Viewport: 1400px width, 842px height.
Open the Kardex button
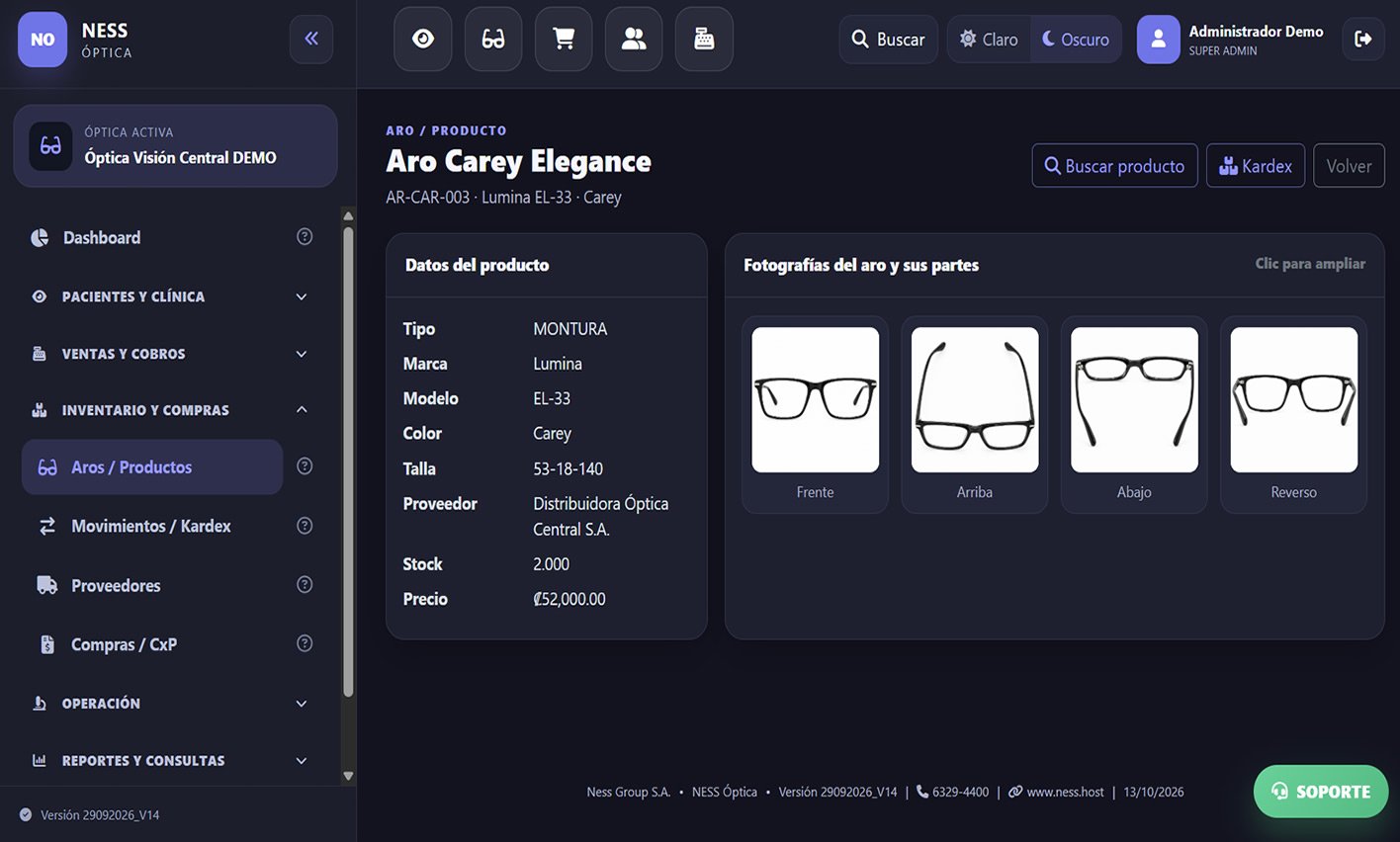pos(1256,166)
